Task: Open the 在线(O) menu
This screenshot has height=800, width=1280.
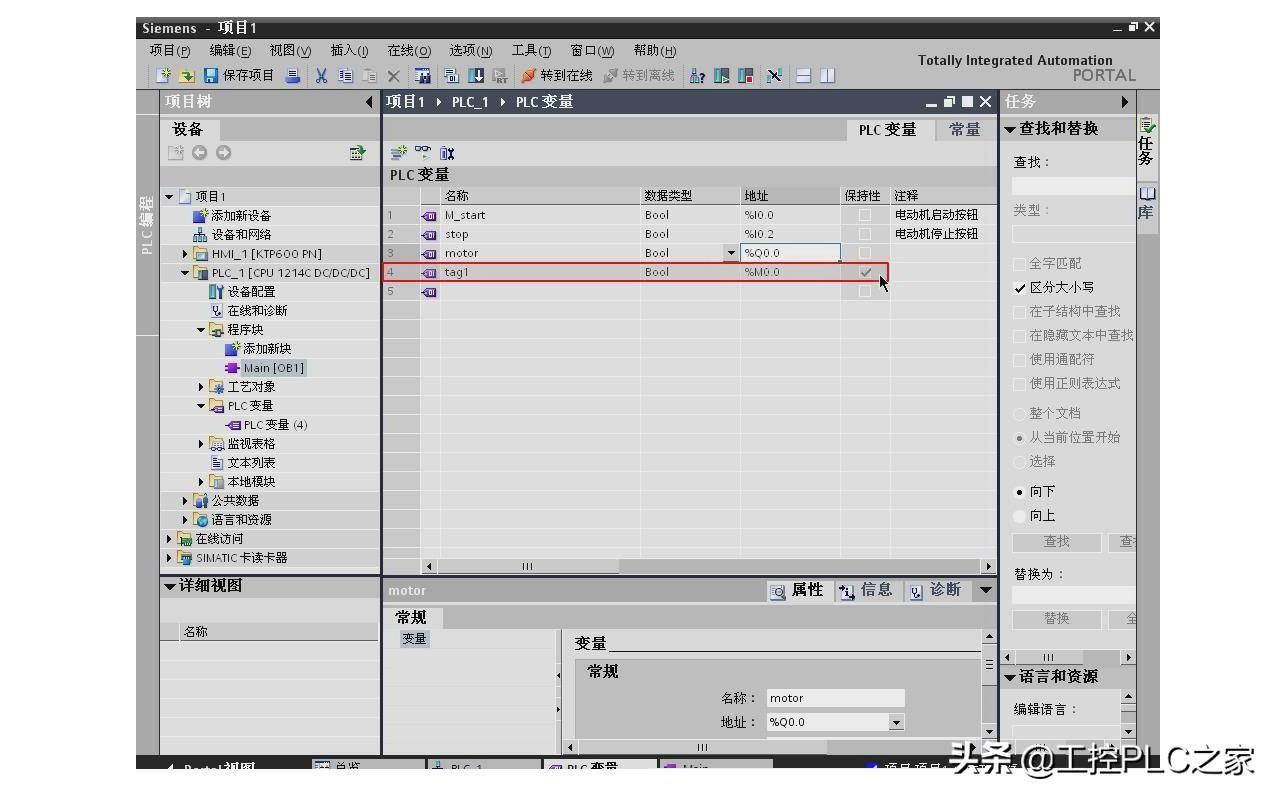Action: 409,51
